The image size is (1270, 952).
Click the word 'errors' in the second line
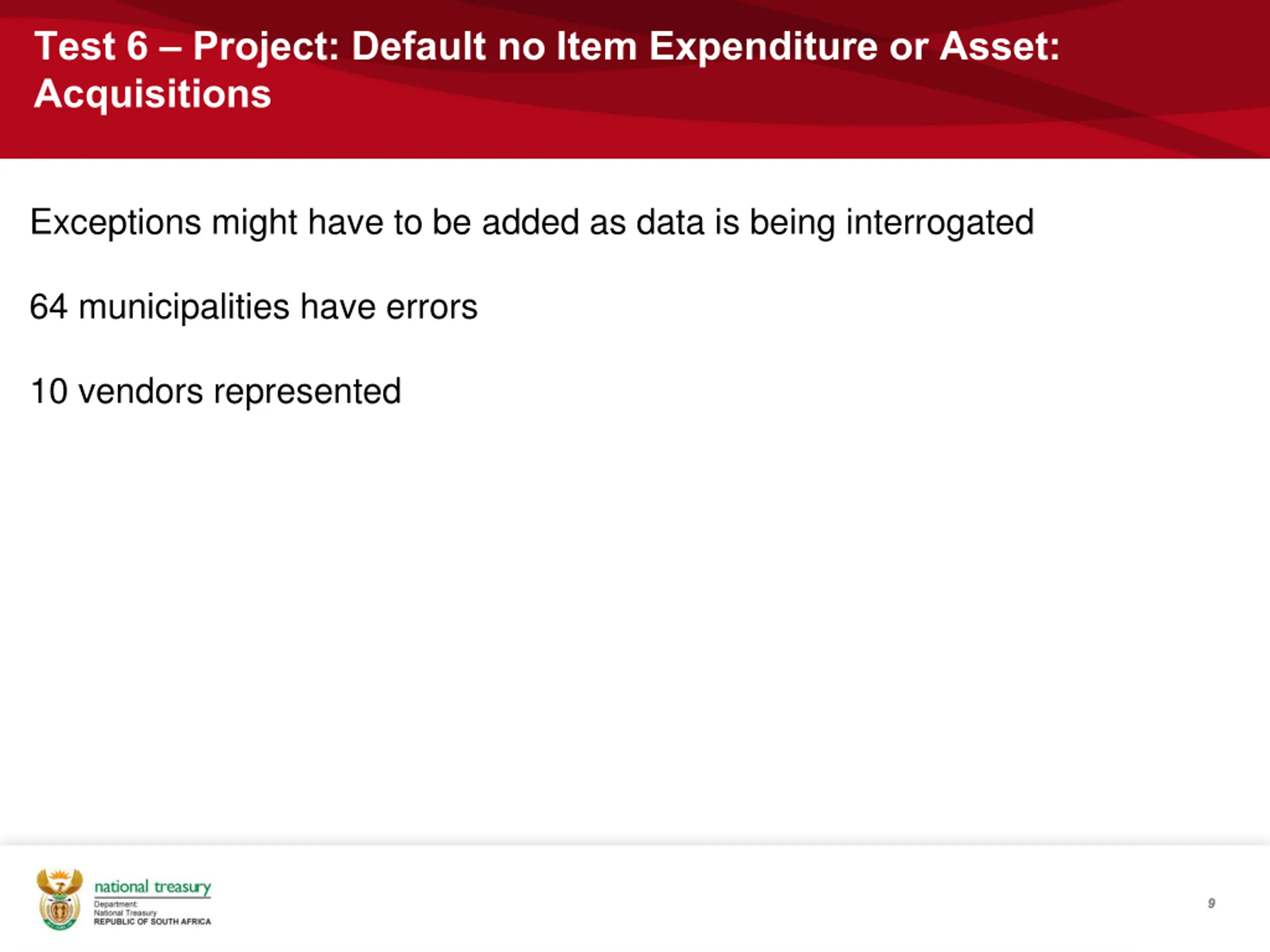432,308
